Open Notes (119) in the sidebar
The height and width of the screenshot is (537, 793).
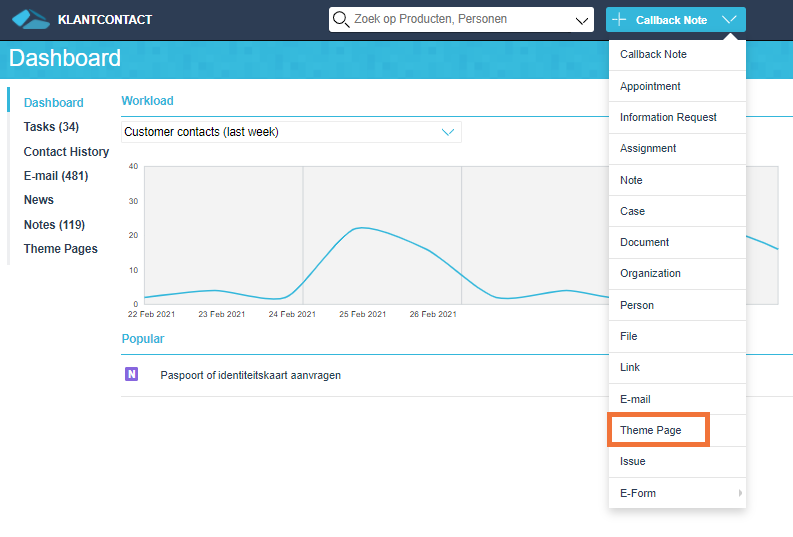54,225
